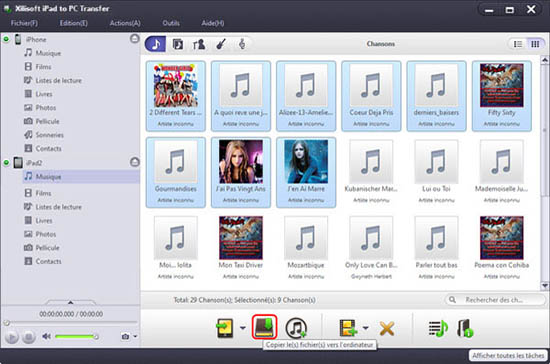550x364 pixels.
Task: Click the play button in player
Action: tap(12, 337)
